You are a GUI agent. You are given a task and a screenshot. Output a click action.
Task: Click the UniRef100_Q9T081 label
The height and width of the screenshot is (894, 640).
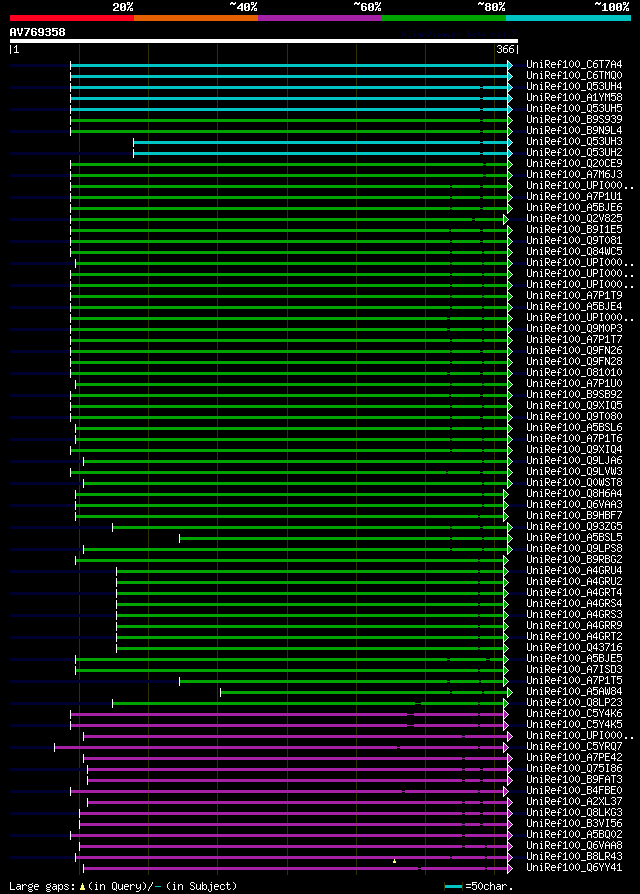tap(574, 241)
